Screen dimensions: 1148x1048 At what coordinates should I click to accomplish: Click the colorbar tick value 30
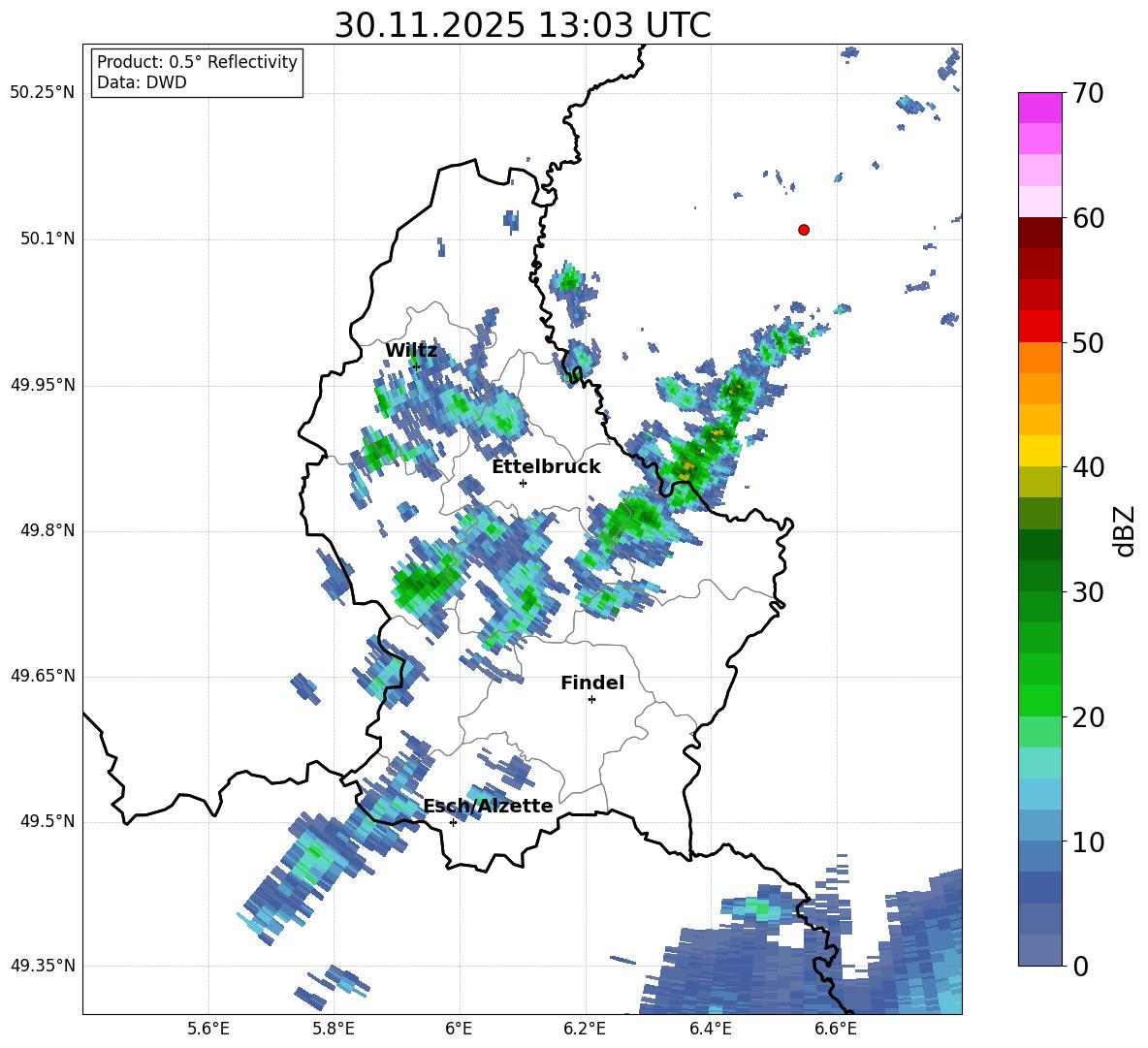[1089, 592]
